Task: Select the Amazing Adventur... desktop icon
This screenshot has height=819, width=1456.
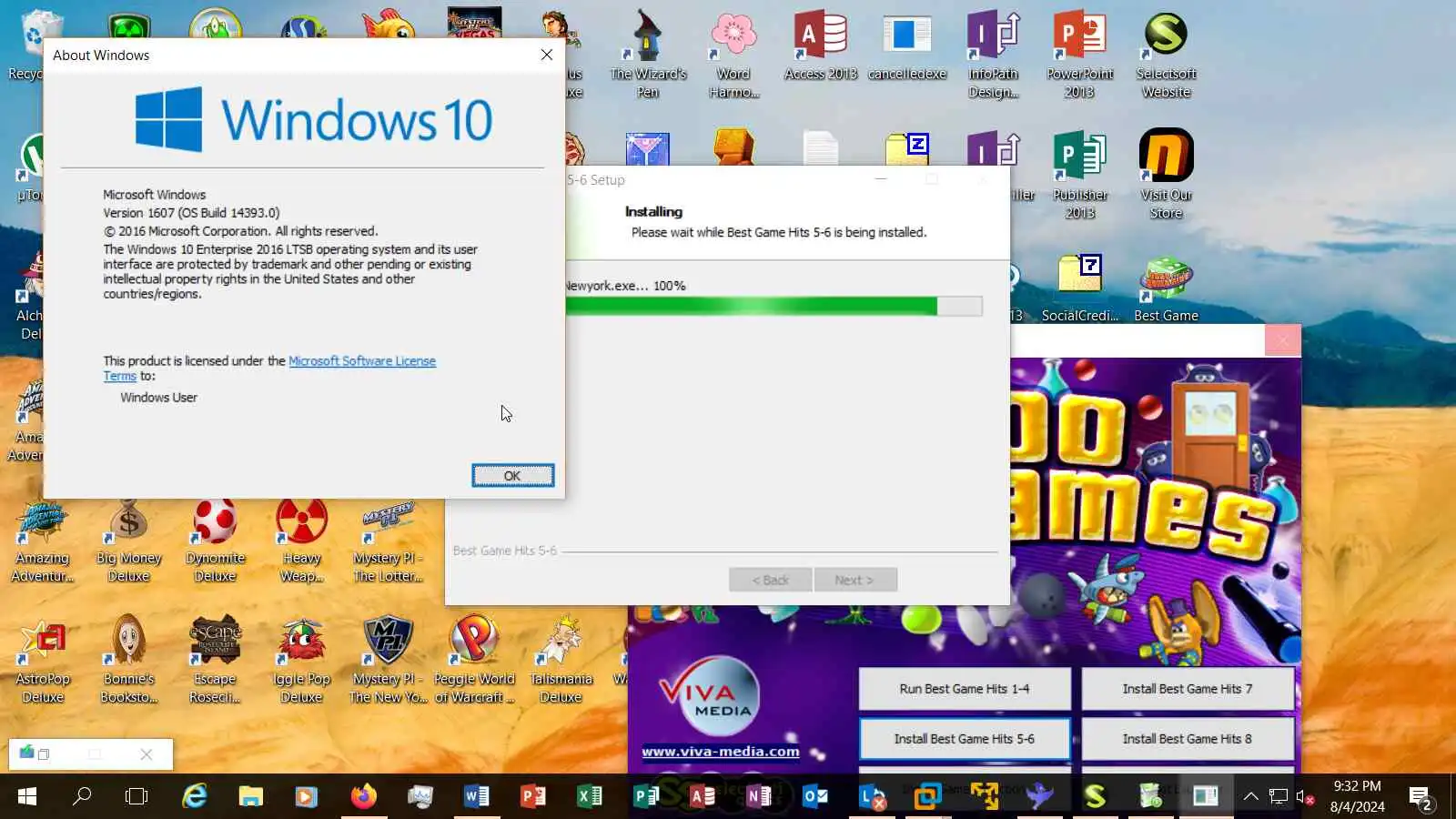Action: (x=42, y=541)
